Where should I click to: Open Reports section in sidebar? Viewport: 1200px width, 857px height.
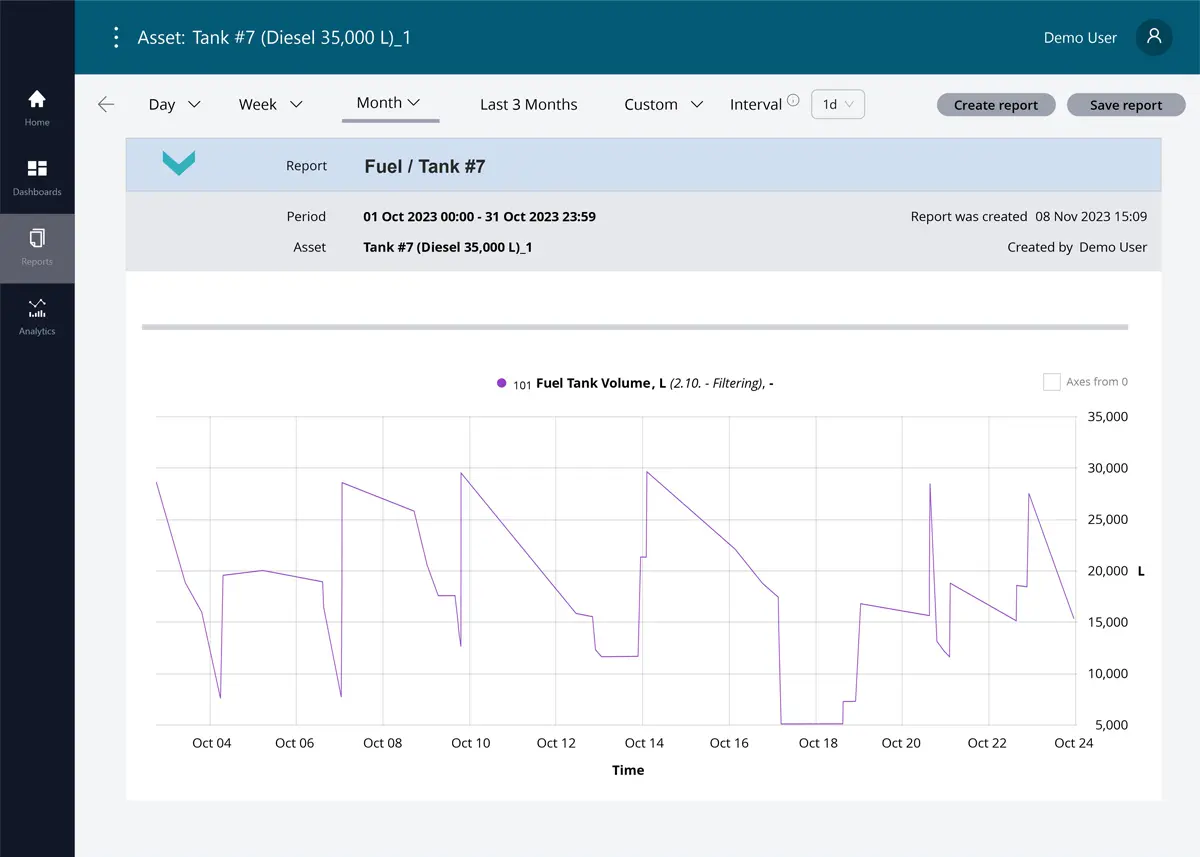(x=37, y=247)
